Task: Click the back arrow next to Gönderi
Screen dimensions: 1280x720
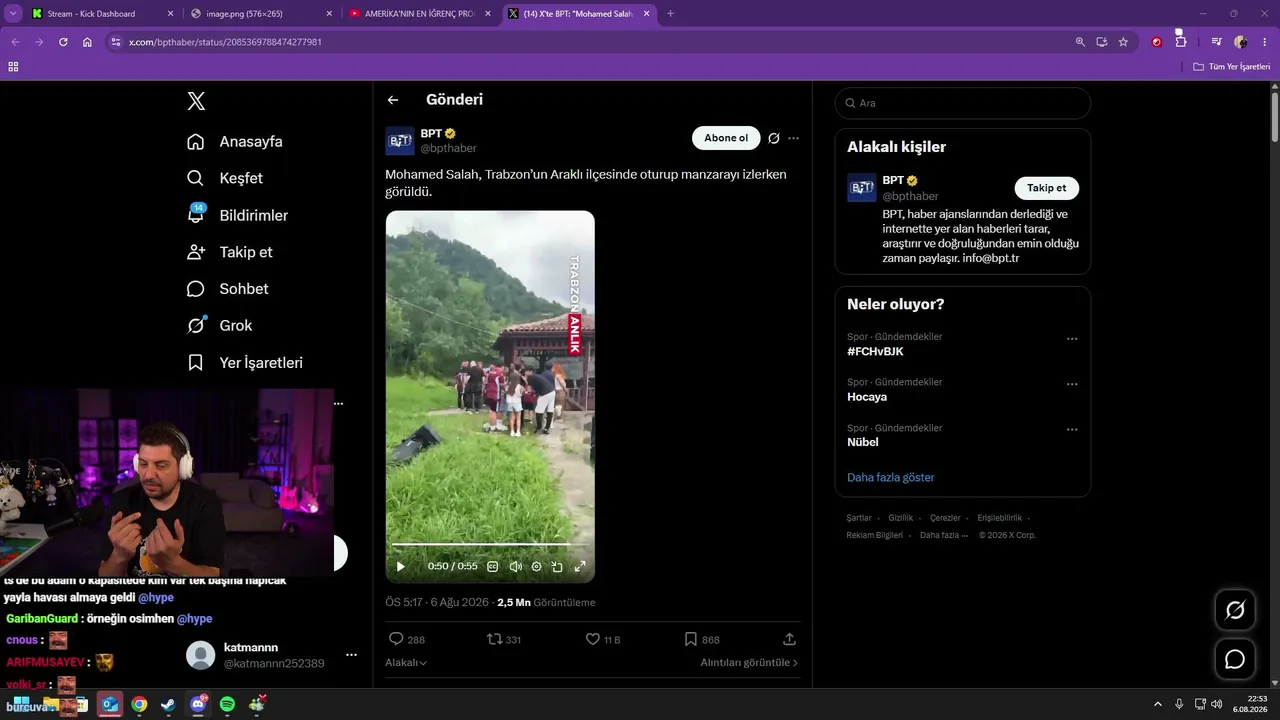Action: coord(393,100)
